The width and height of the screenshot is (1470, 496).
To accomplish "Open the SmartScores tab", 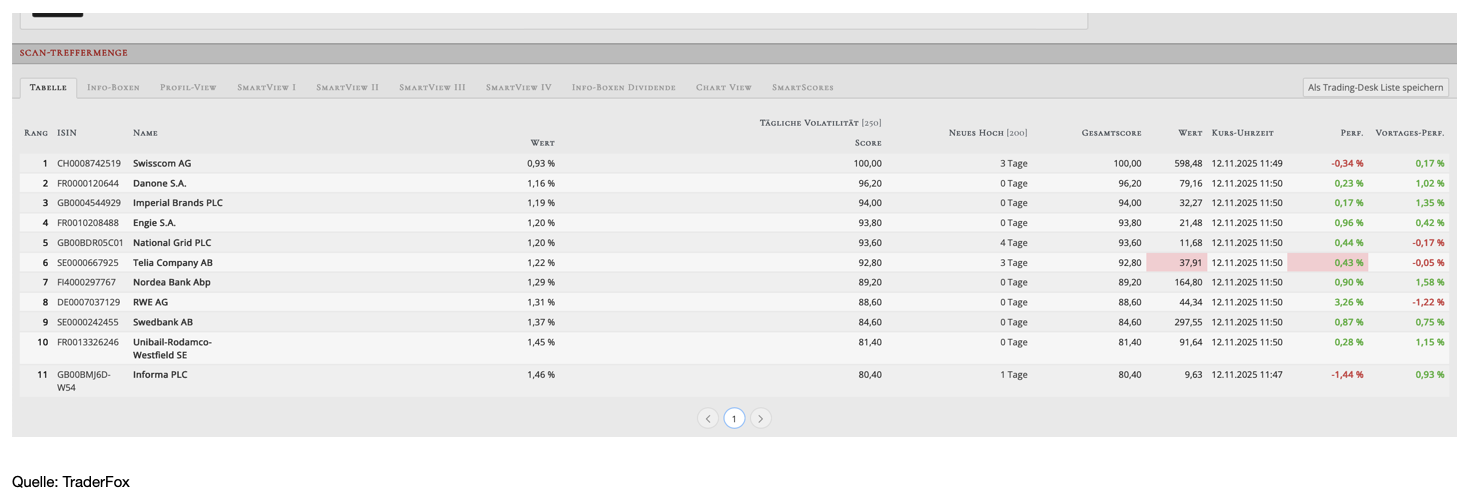I will coord(802,88).
